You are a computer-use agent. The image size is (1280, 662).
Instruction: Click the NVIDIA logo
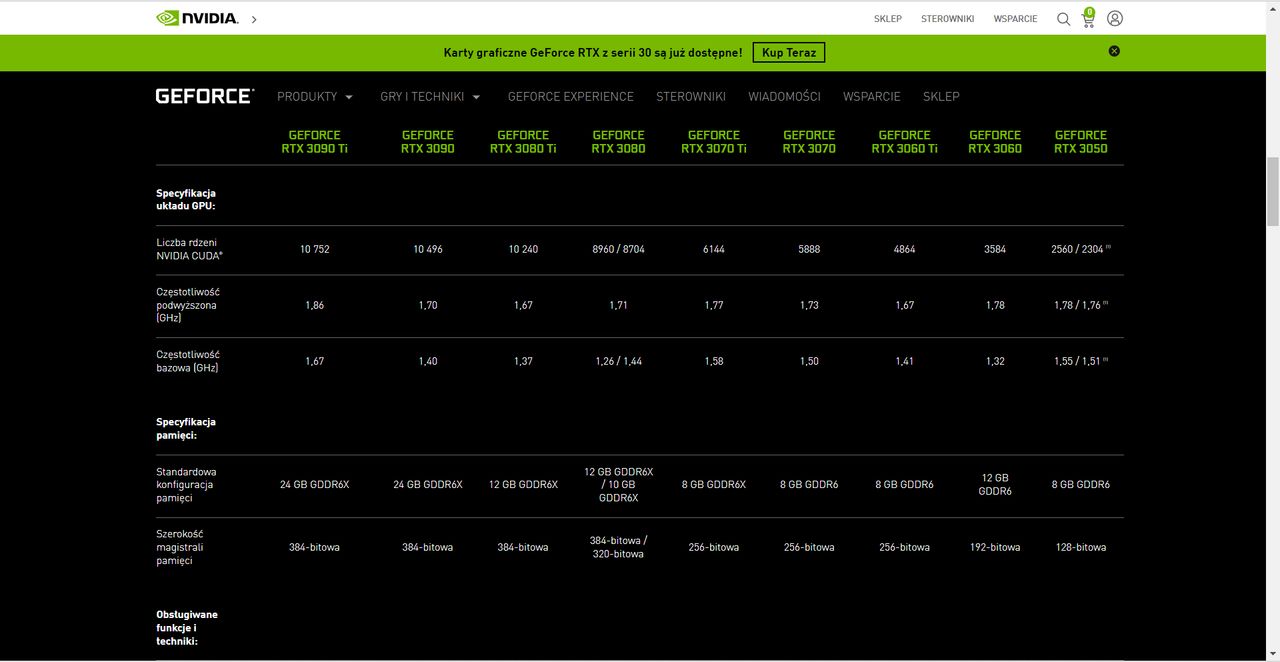pyautogui.click(x=197, y=18)
